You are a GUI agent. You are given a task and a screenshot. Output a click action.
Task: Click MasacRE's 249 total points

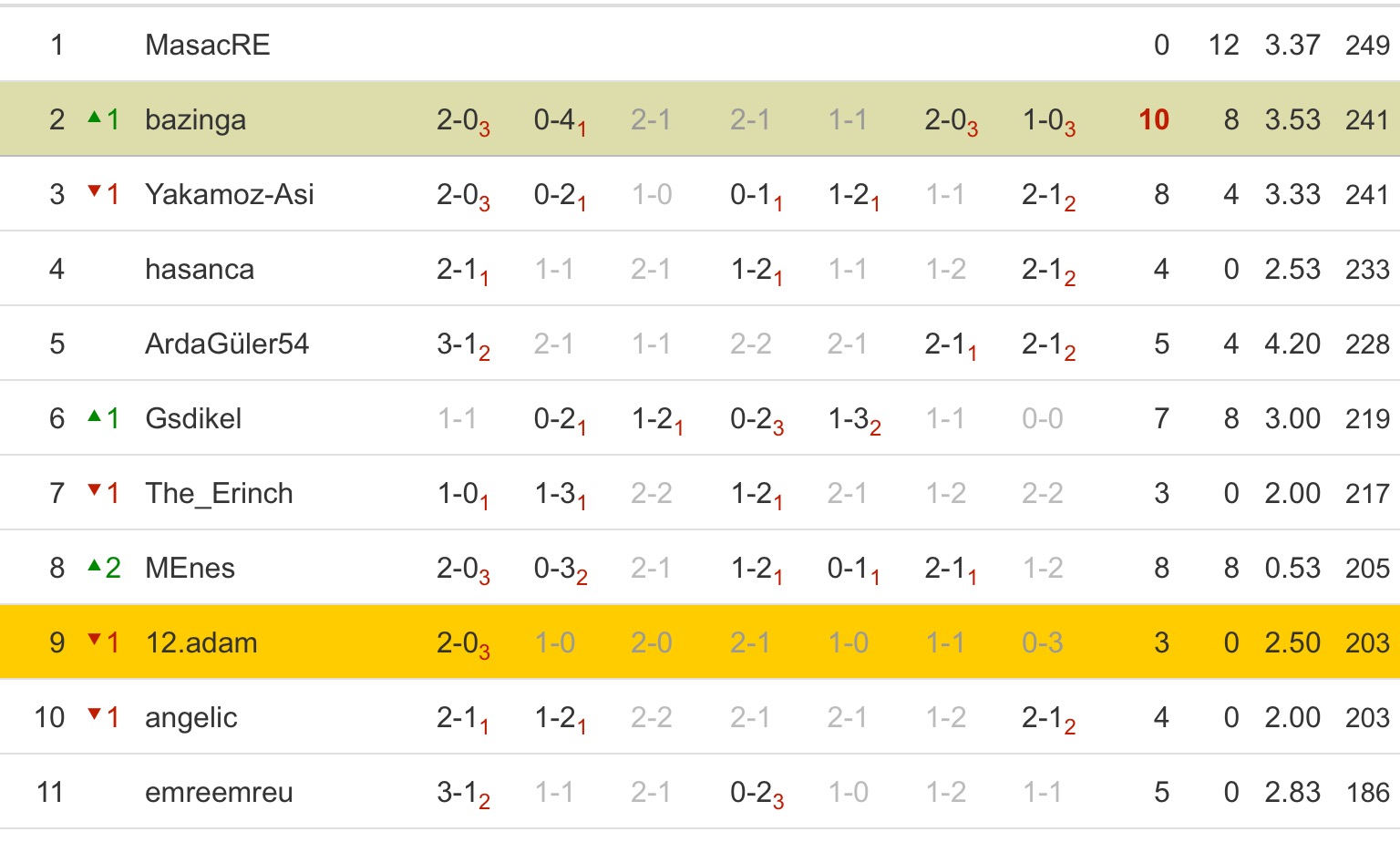(1367, 45)
